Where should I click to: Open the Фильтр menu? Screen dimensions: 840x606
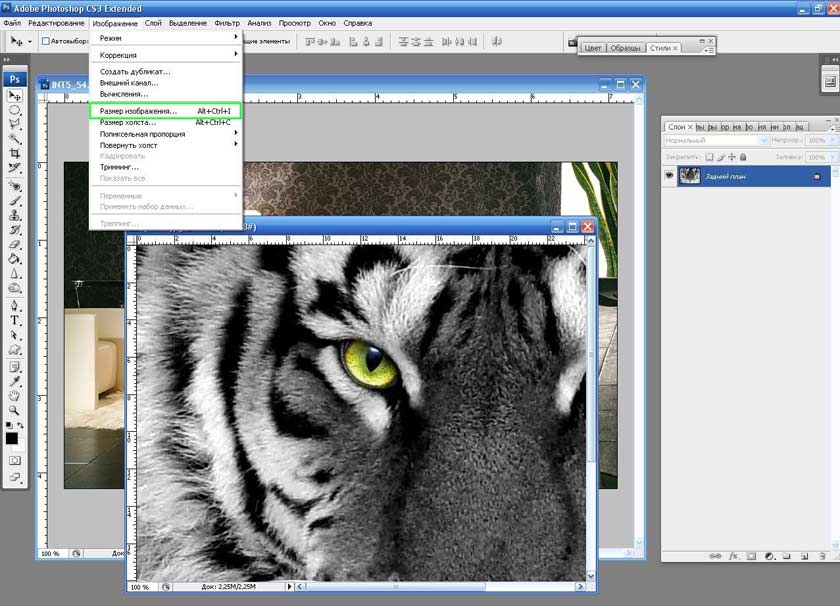228,22
